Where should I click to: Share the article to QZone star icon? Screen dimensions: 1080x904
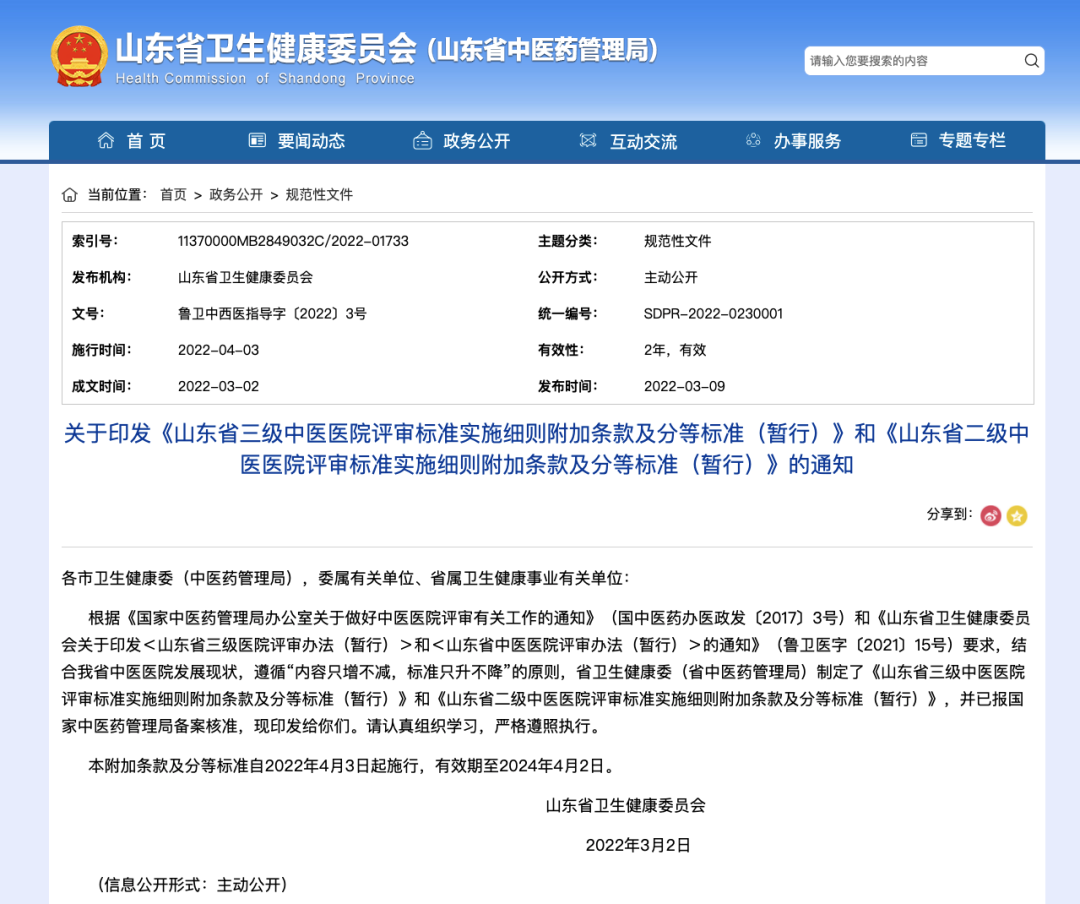click(1018, 515)
